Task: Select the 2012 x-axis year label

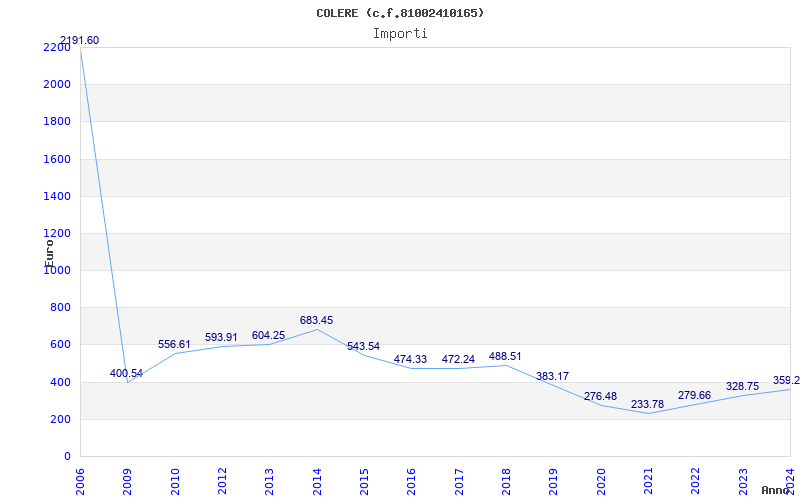Action: pos(222,481)
